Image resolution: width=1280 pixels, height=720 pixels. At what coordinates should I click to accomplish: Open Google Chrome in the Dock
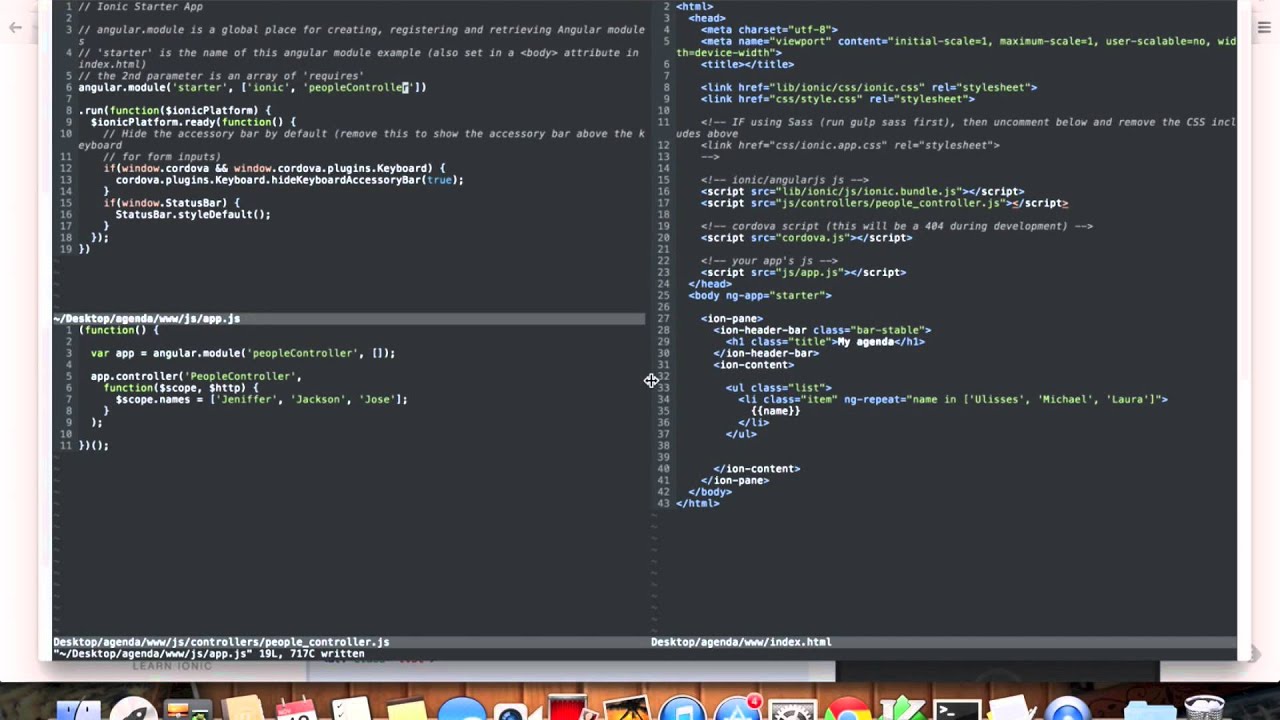click(x=848, y=709)
